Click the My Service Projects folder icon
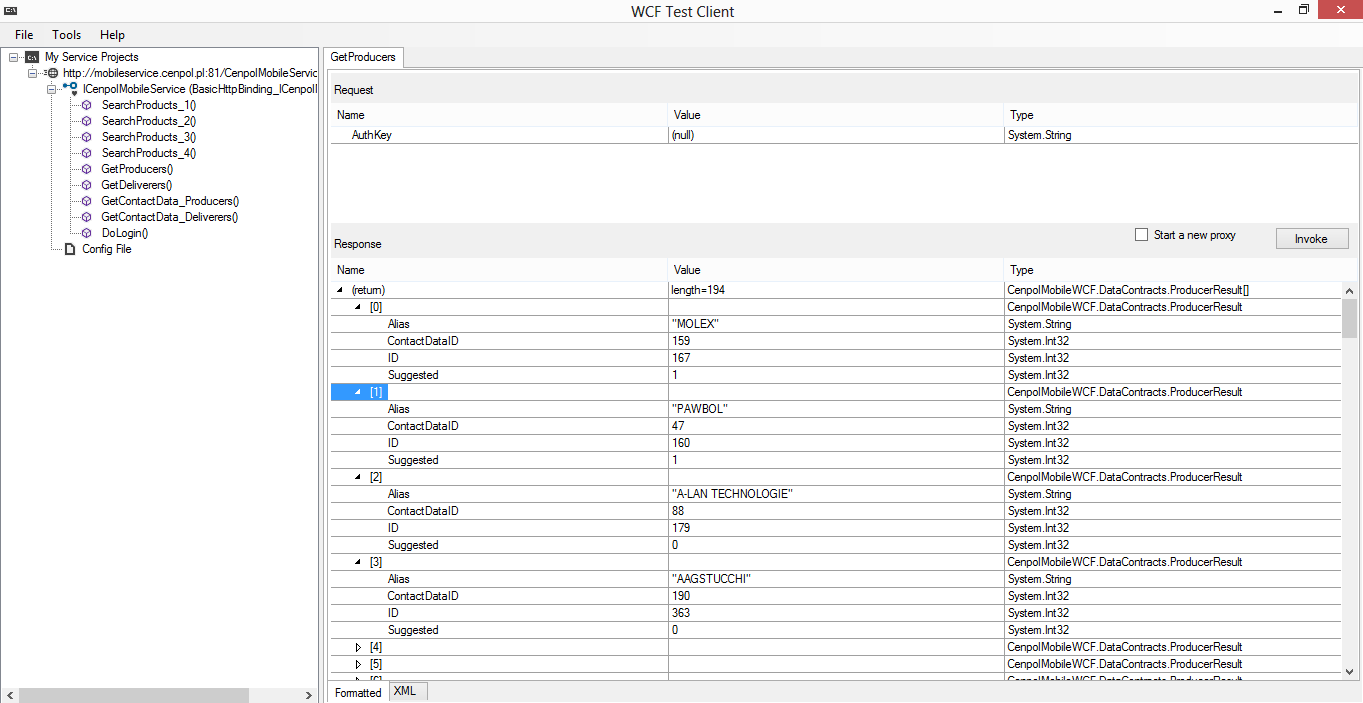The width and height of the screenshot is (1363, 703). [x=32, y=57]
